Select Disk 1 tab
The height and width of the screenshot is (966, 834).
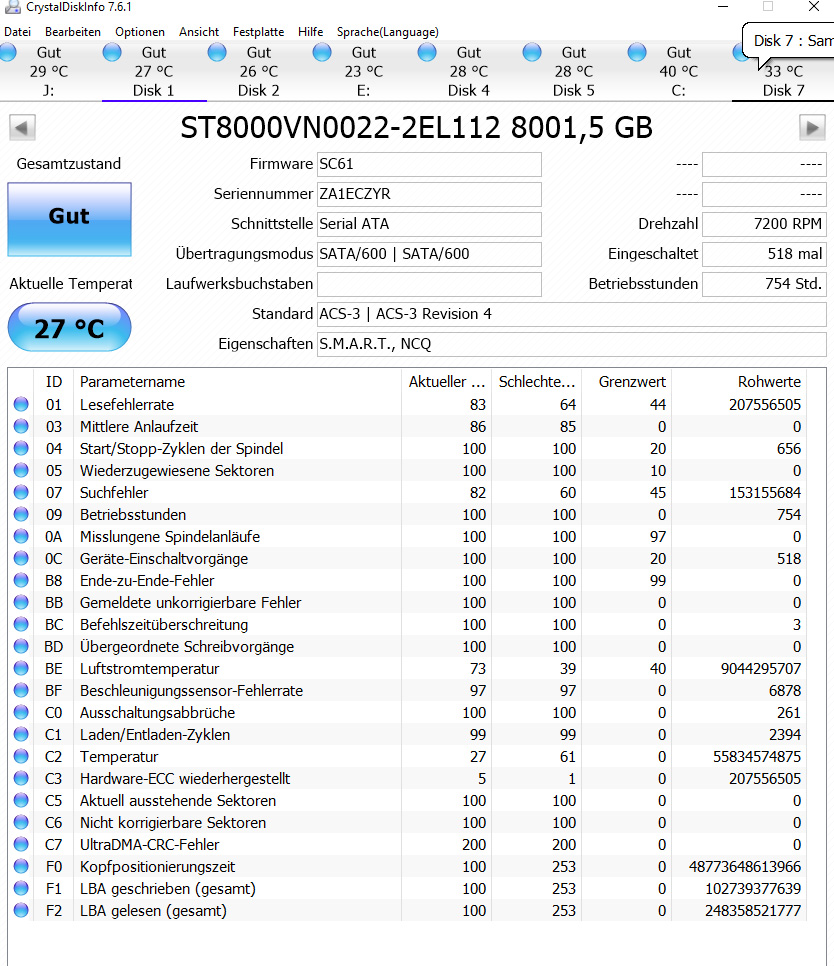point(154,71)
